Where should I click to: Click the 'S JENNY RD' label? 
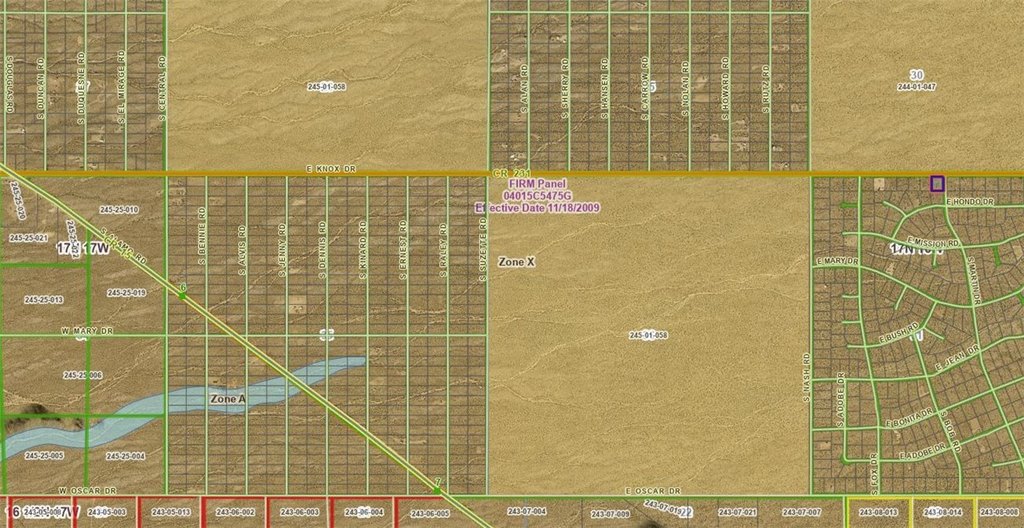pos(283,250)
